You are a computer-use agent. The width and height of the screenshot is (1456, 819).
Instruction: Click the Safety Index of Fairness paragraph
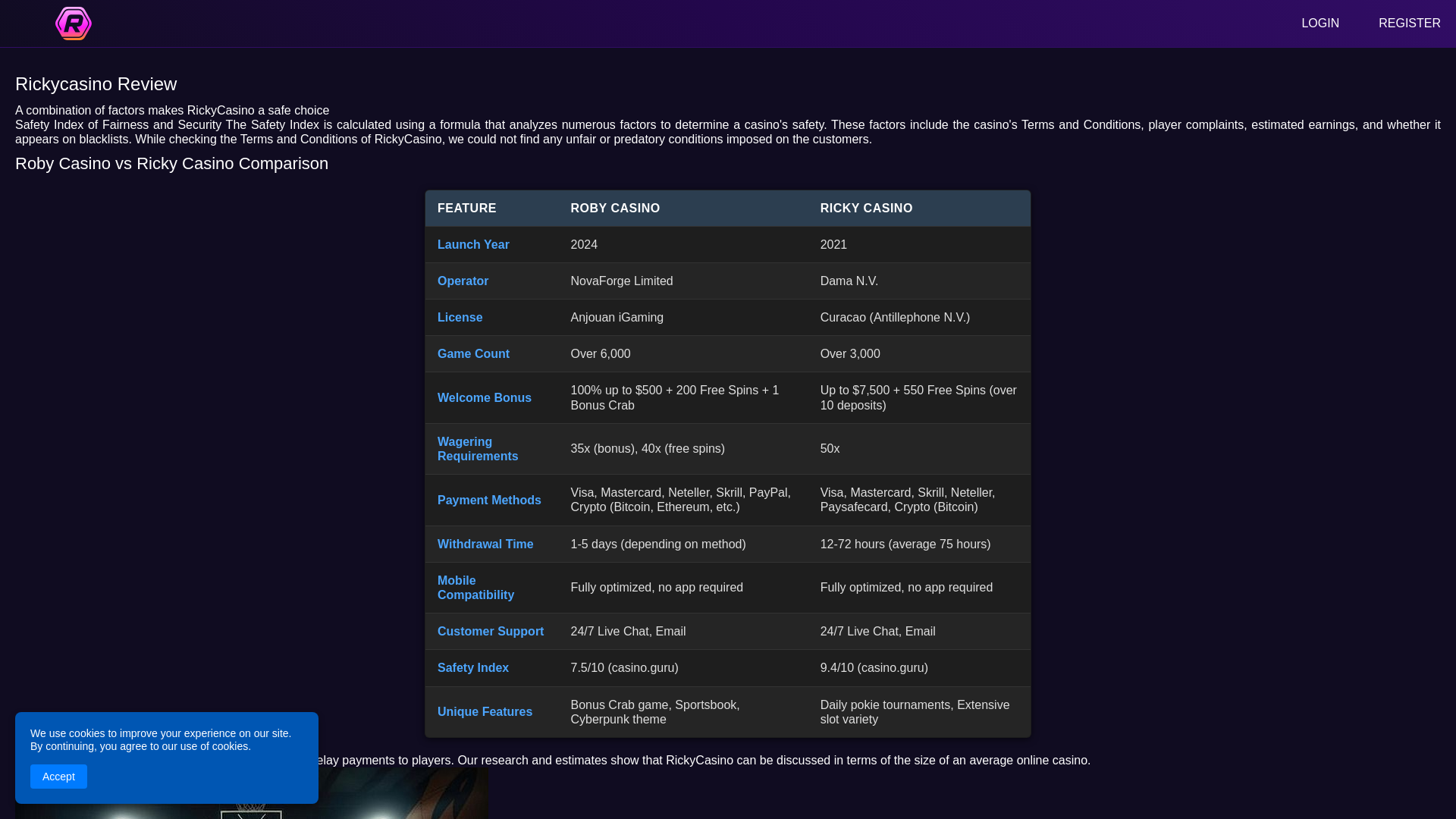click(x=728, y=132)
